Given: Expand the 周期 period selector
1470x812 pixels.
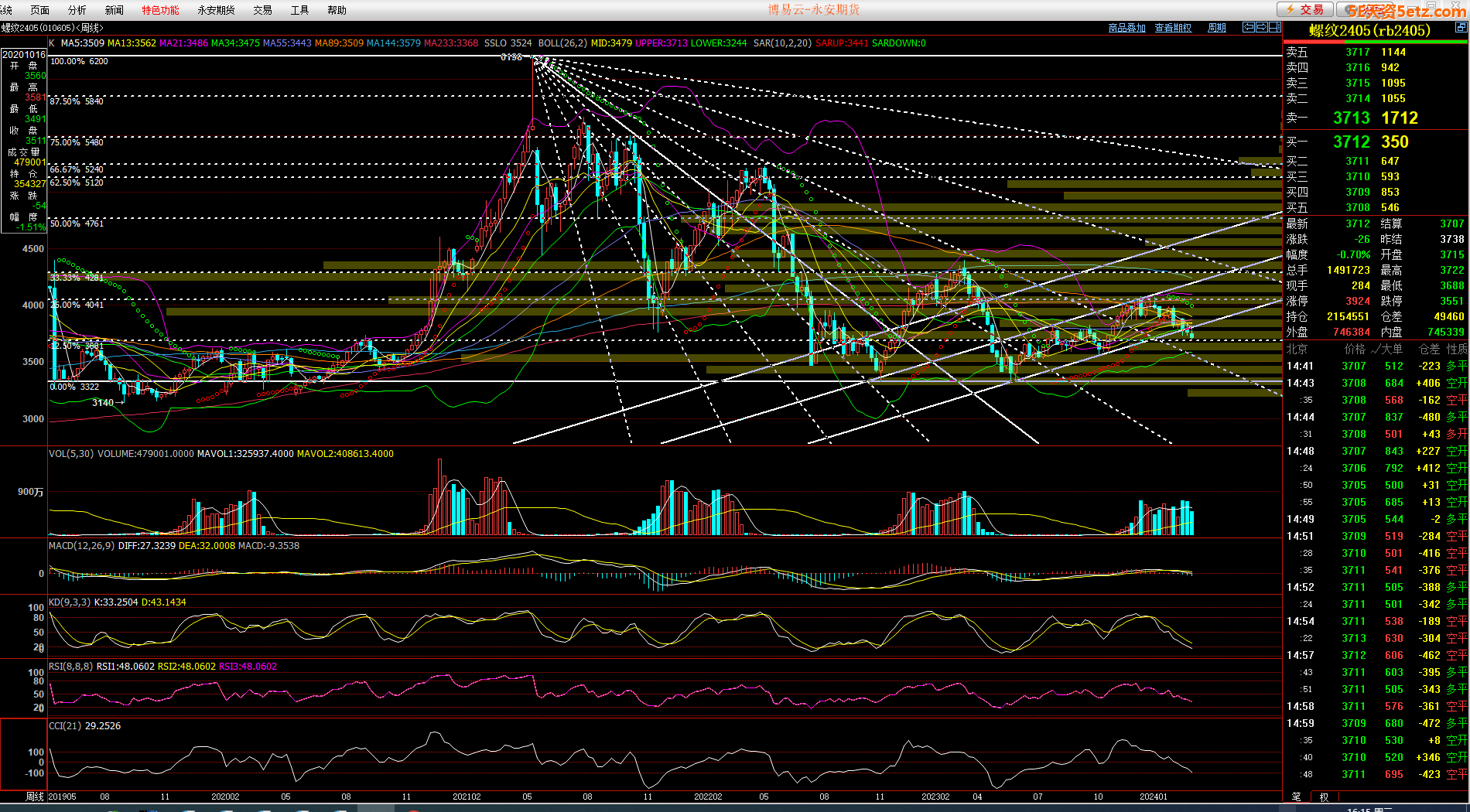Looking at the screenshot, I should click(1217, 28).
